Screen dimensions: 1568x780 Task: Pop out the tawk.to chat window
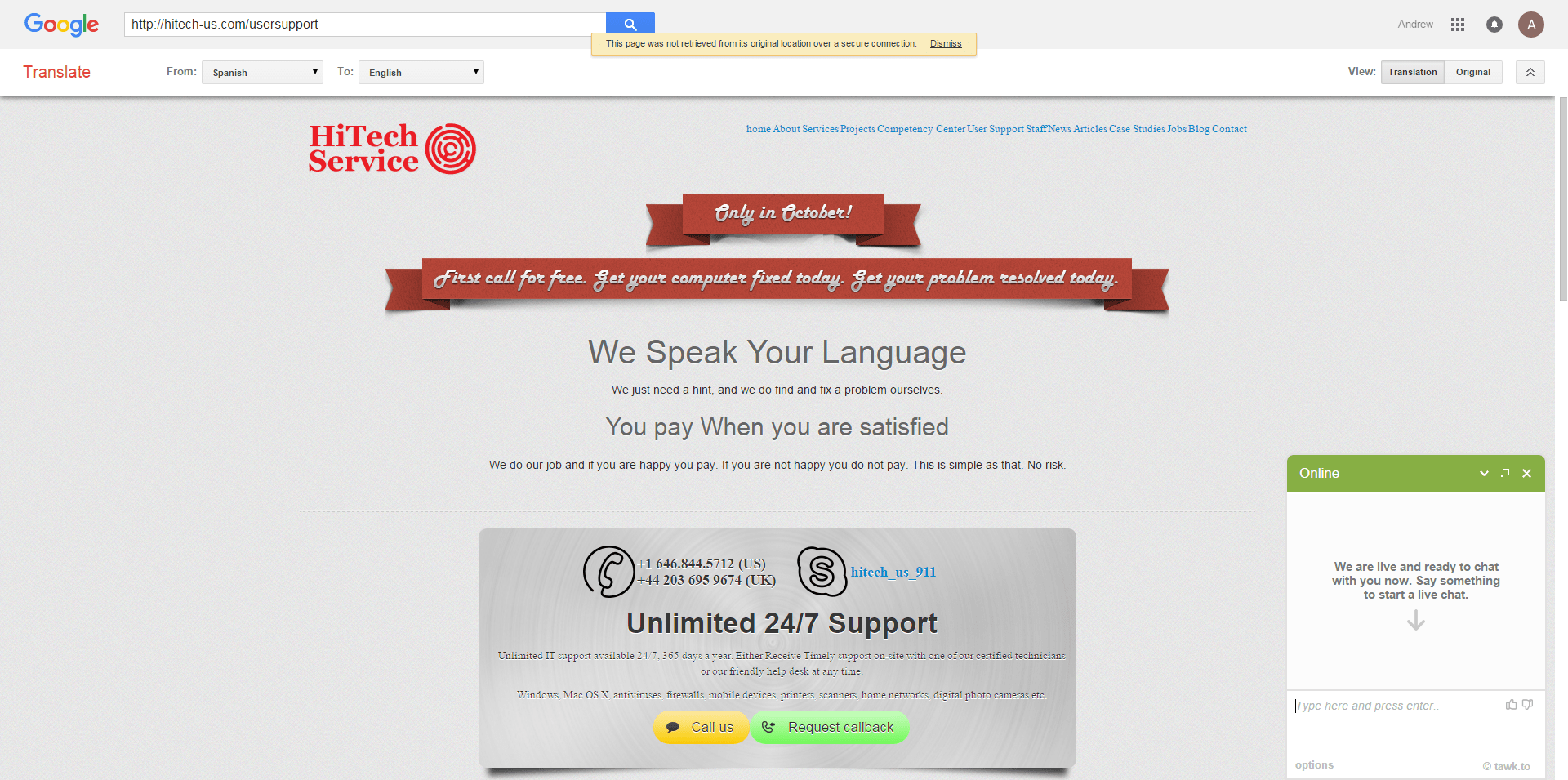pos(1505,473)
